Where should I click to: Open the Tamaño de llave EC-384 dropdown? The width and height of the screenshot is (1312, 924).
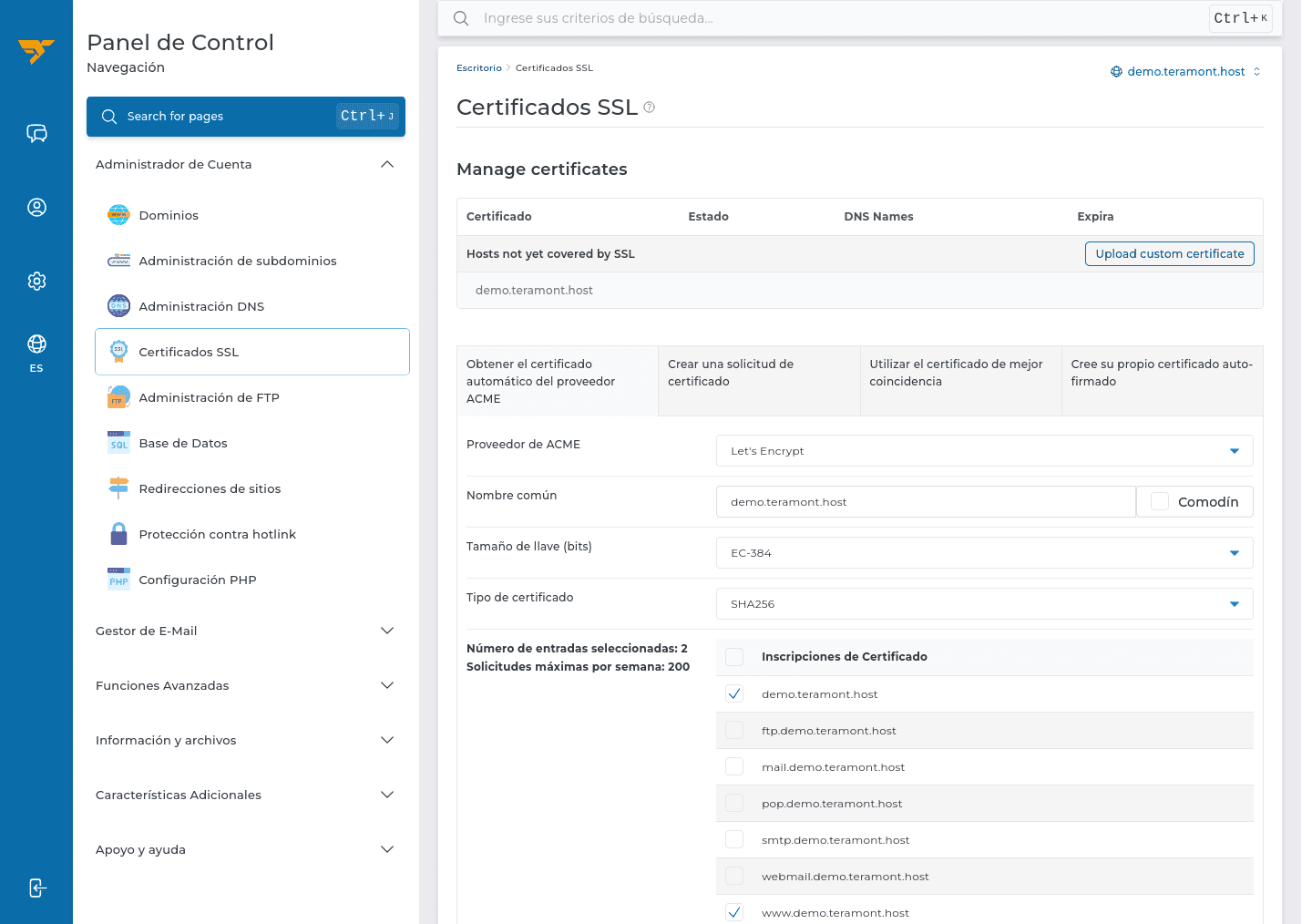984,553
